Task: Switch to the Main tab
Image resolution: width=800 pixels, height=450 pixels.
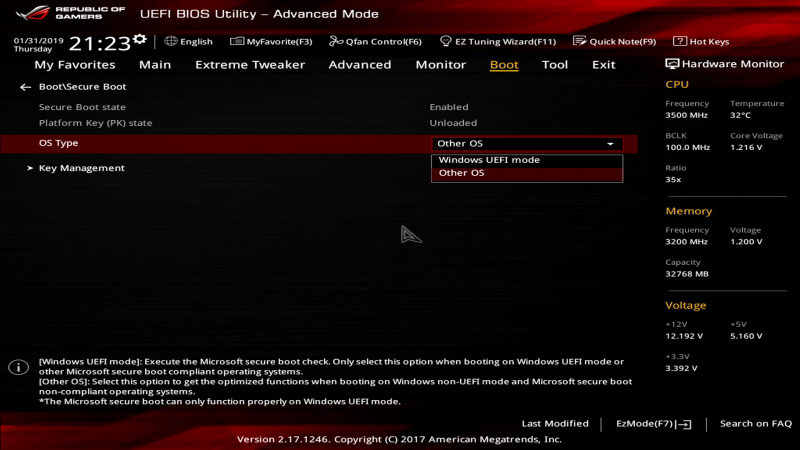Action: pyautogui.click(x=155, y=65)
